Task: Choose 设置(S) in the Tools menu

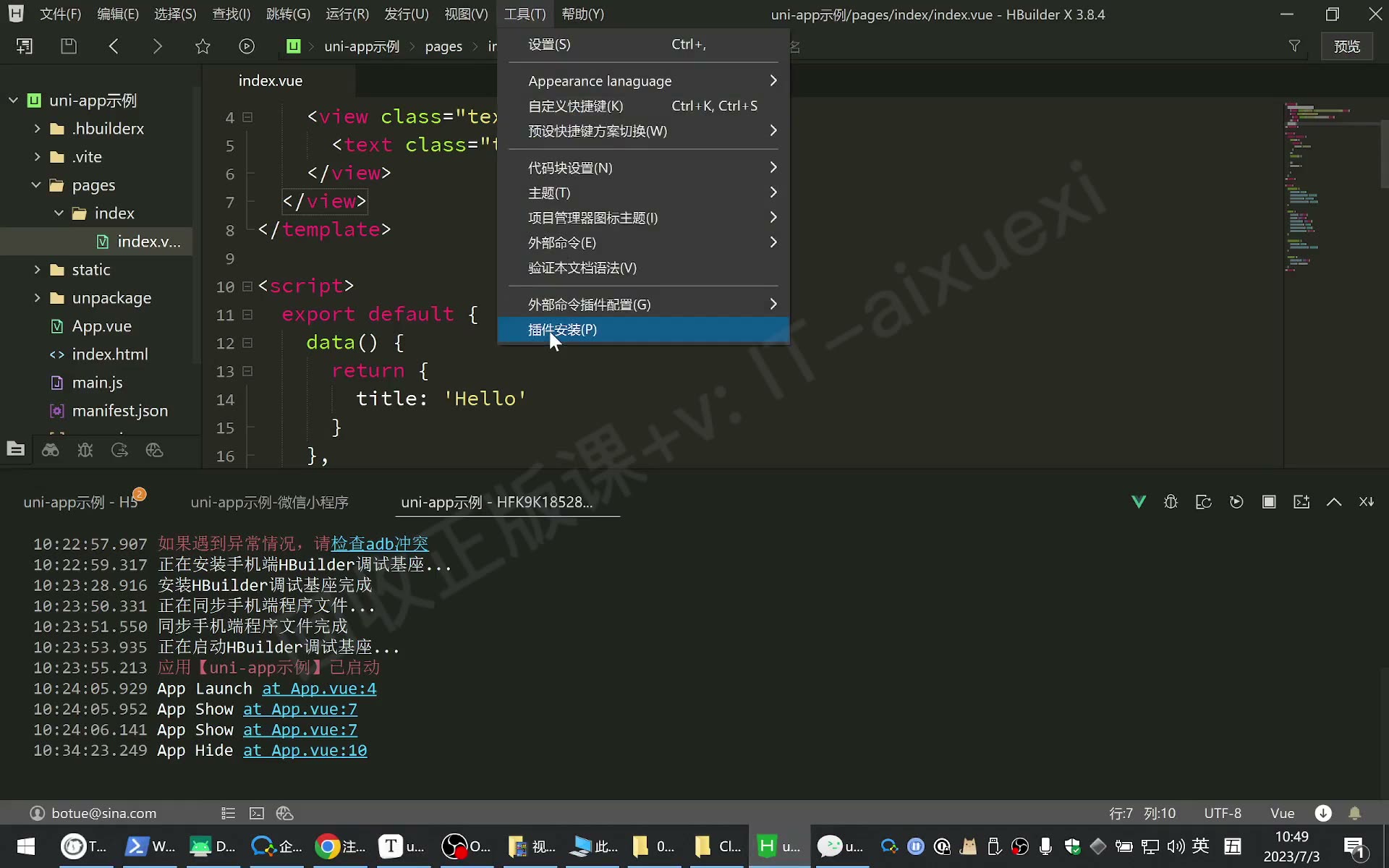Action: 643,45
